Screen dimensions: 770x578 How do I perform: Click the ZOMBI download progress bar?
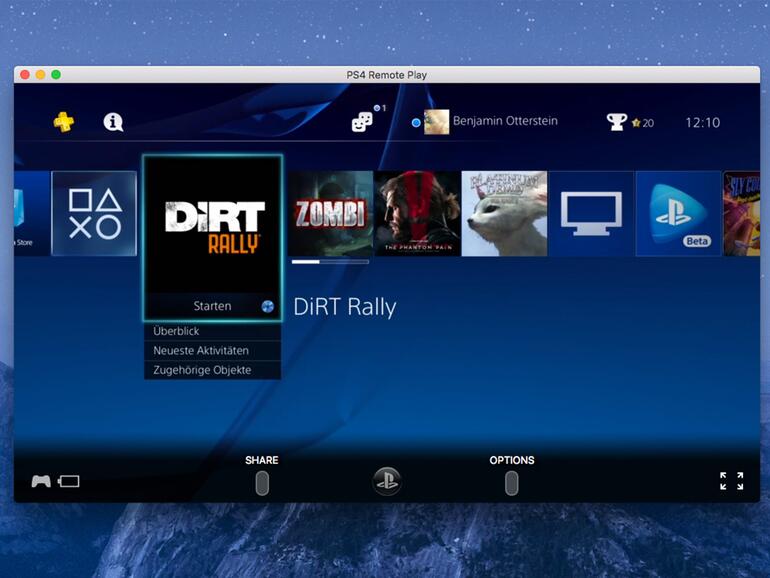coord(330,262)
